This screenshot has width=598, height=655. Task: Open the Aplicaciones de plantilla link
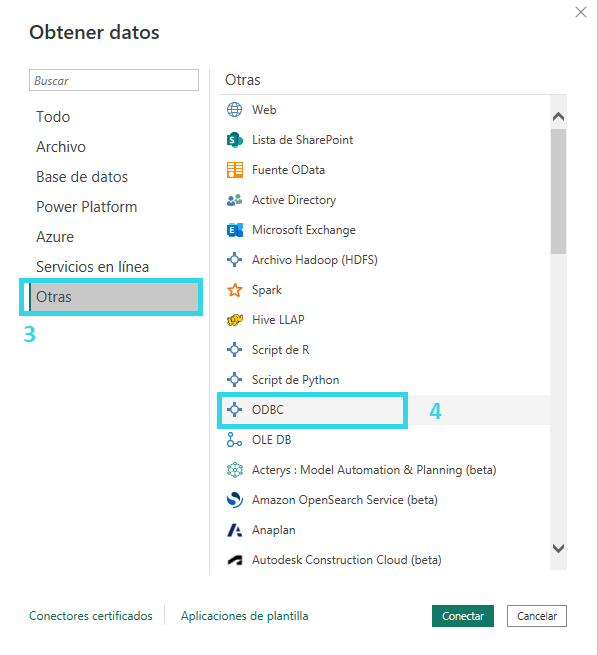[x=245, y=616]
